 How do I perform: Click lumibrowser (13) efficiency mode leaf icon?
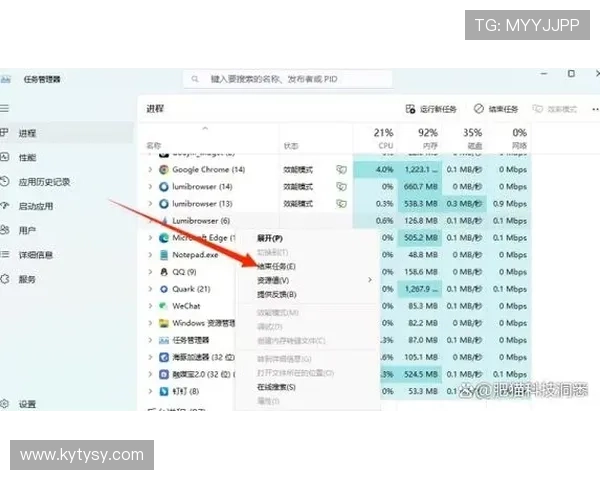tap(341, 204)
